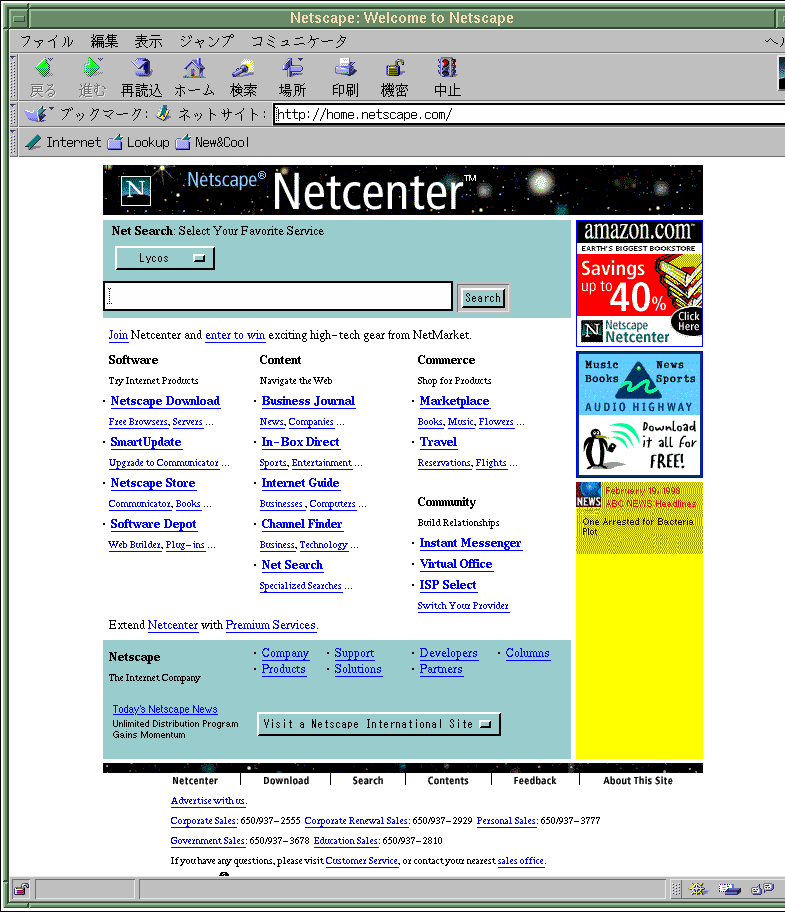785x912 pixels.
Task: Click the window menu button in title bar
Action: coord(19,18)
